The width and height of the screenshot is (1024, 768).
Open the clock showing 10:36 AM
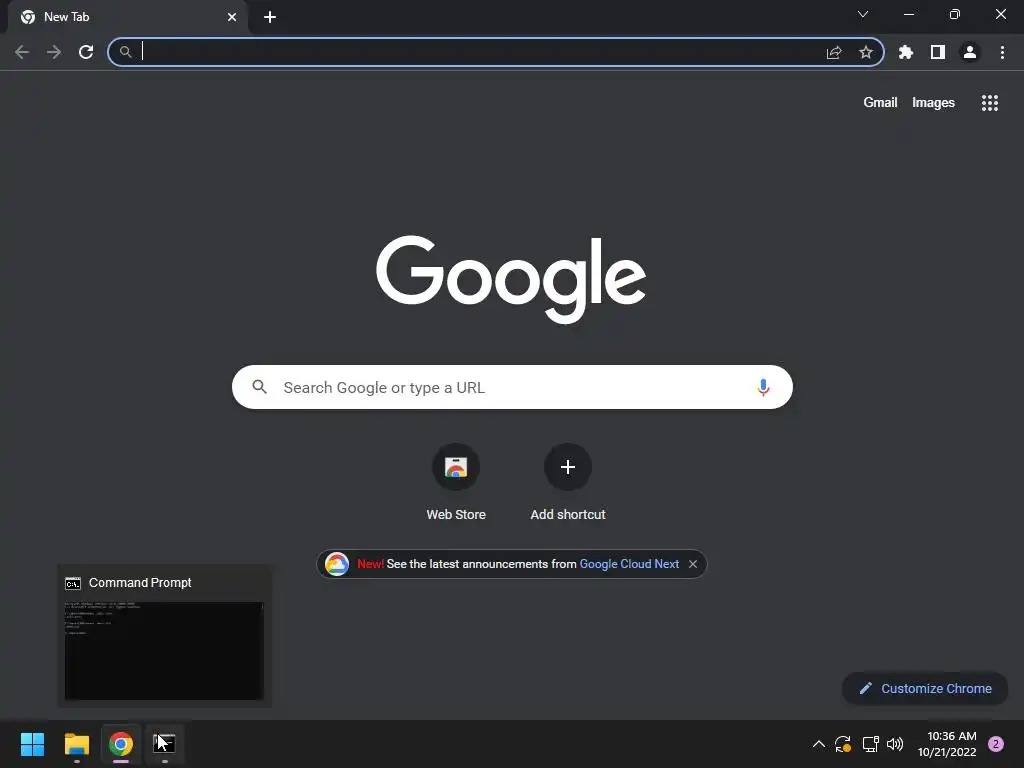(946, 744)
